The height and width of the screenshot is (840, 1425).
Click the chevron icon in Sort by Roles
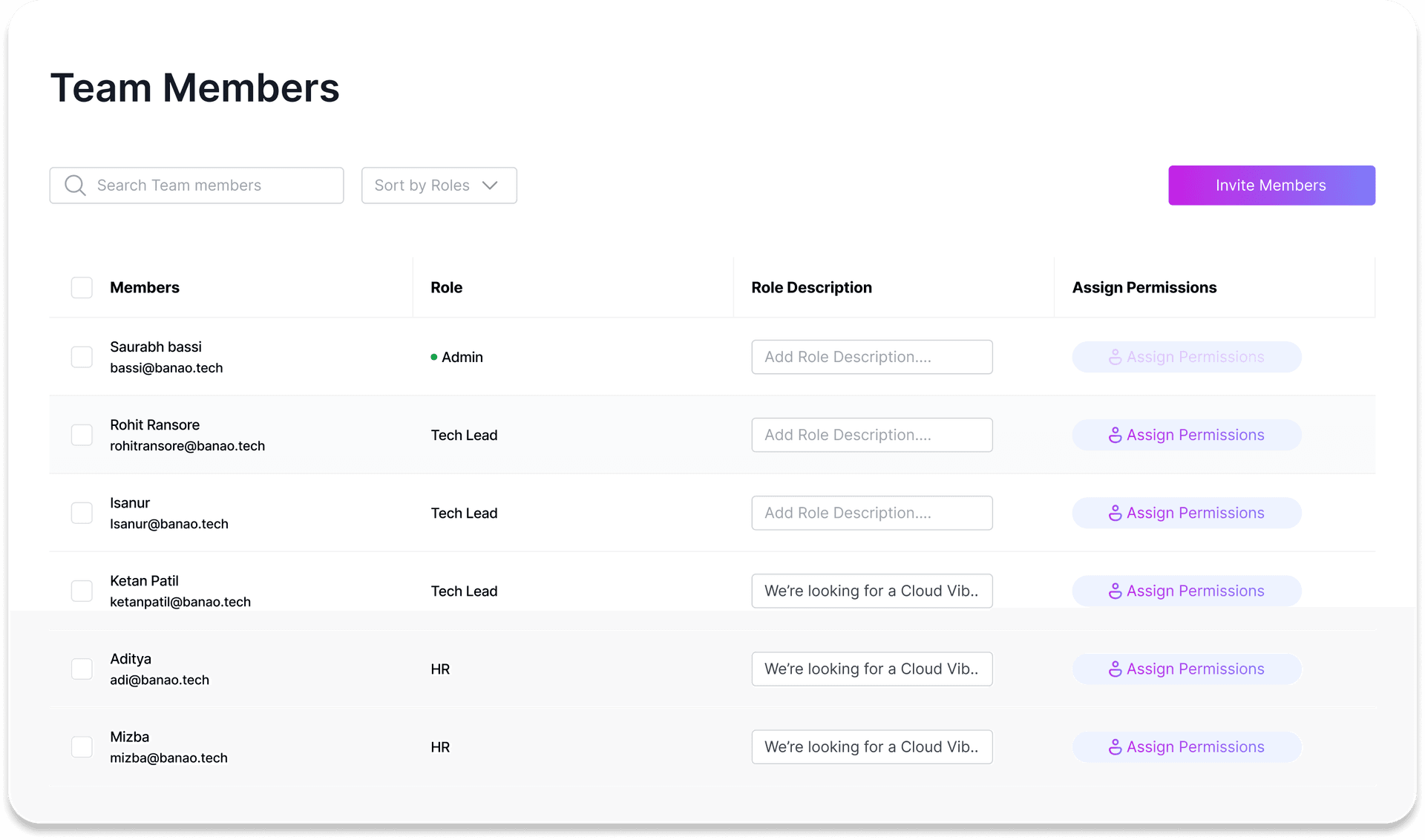point(491,186)
